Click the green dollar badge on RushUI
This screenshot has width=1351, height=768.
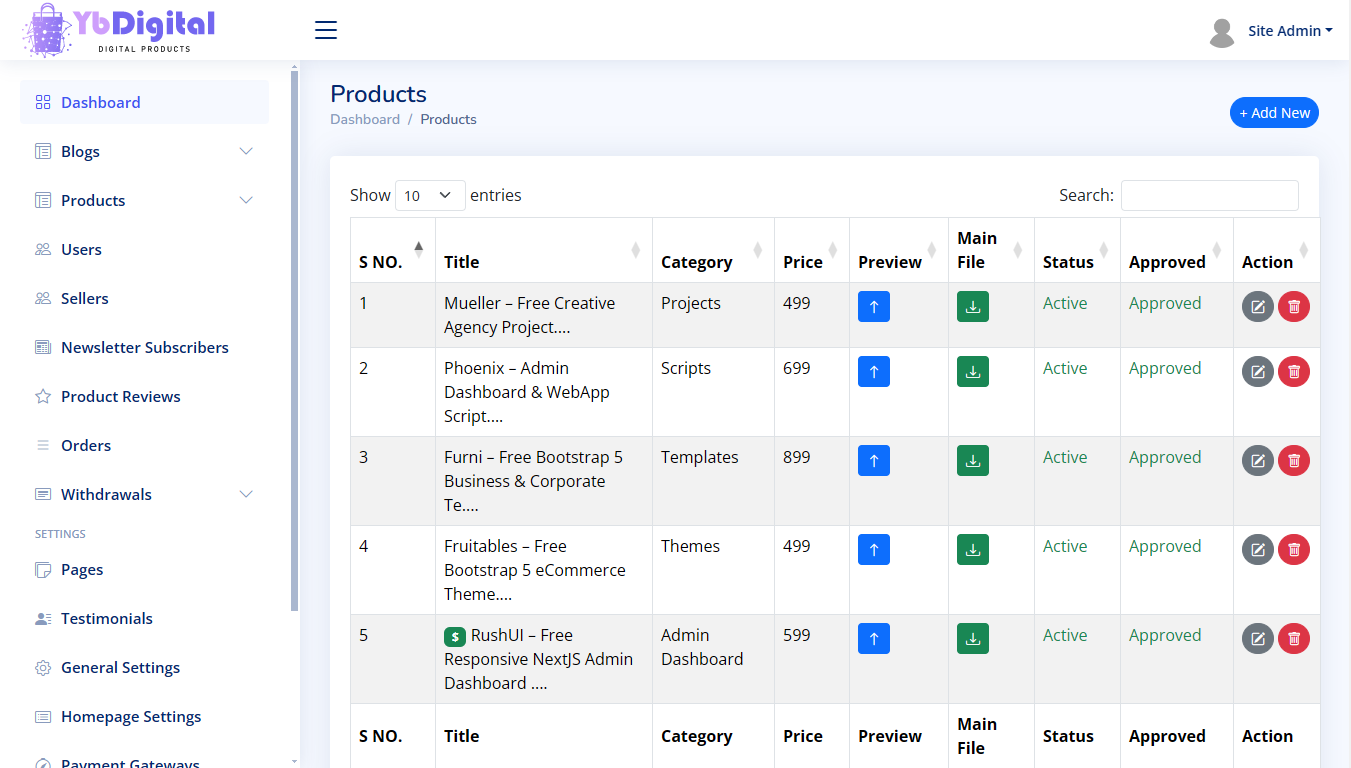[x=455, y=636]
